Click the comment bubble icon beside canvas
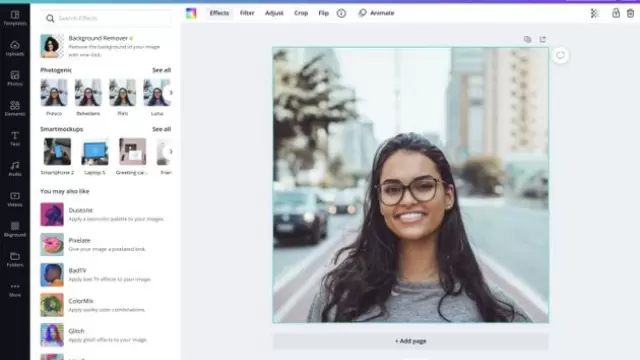 pos(560,55)
